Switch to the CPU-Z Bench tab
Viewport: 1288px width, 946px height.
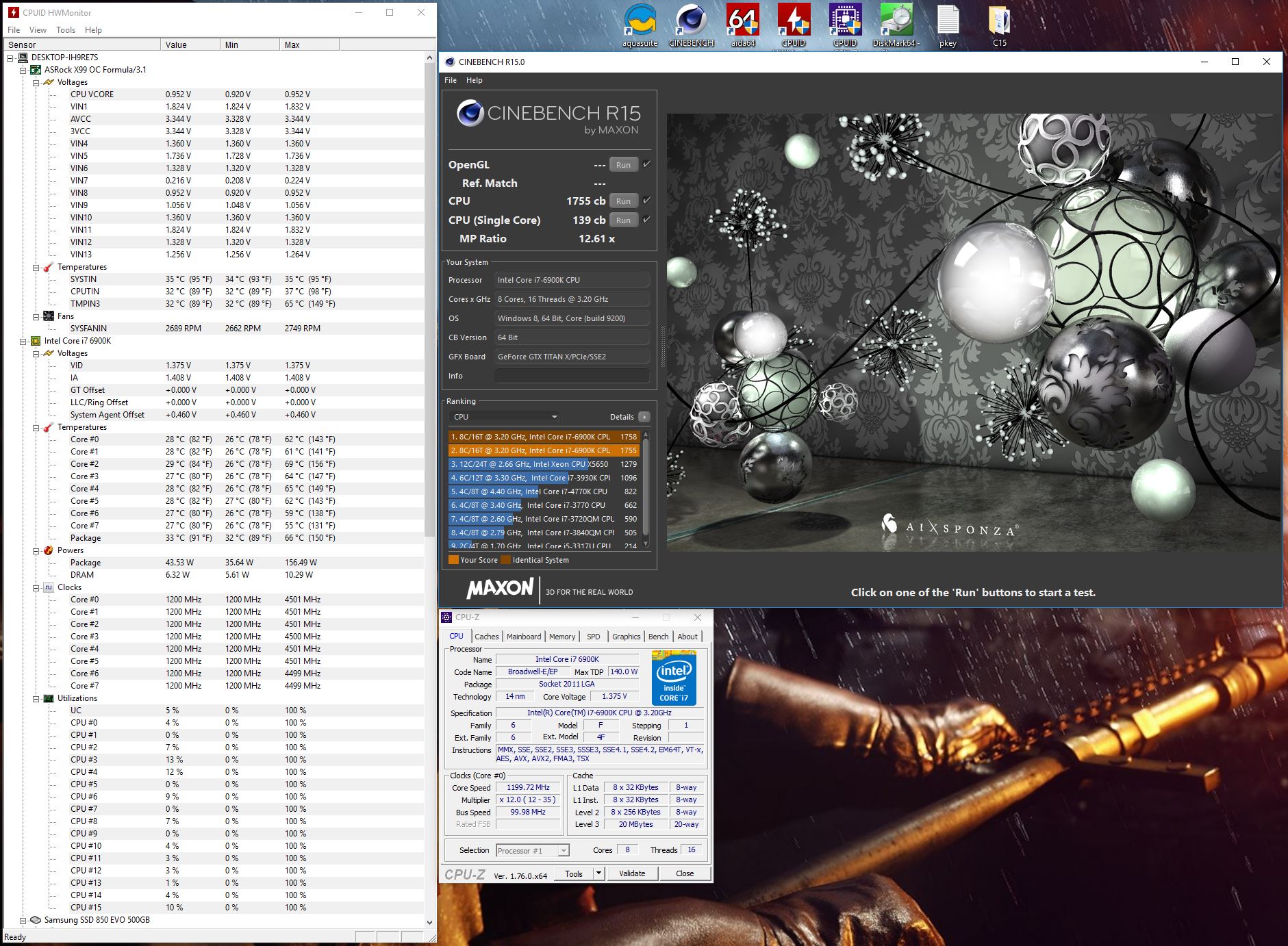coord(659,637)
